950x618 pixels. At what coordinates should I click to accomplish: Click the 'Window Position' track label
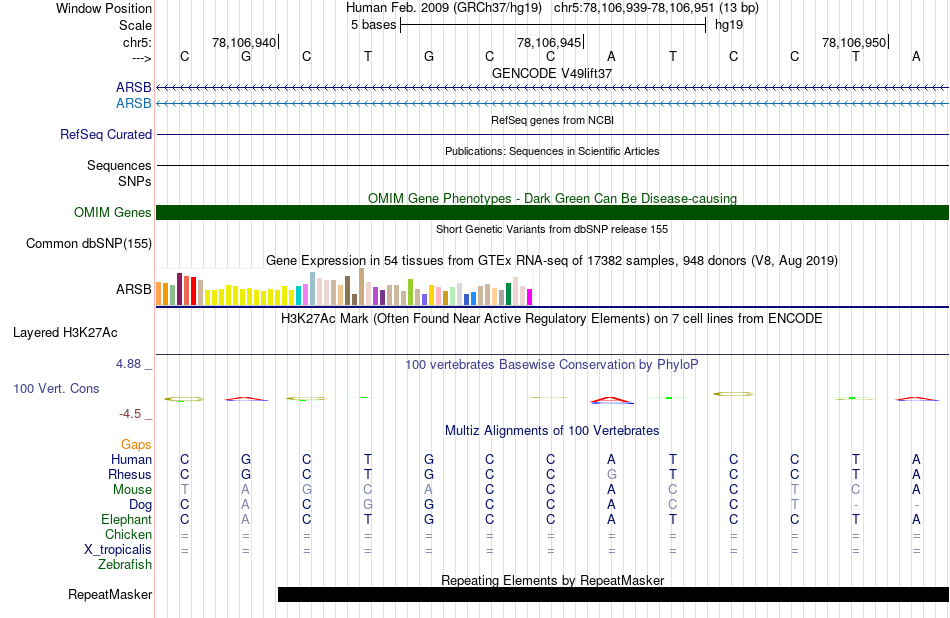104,8
